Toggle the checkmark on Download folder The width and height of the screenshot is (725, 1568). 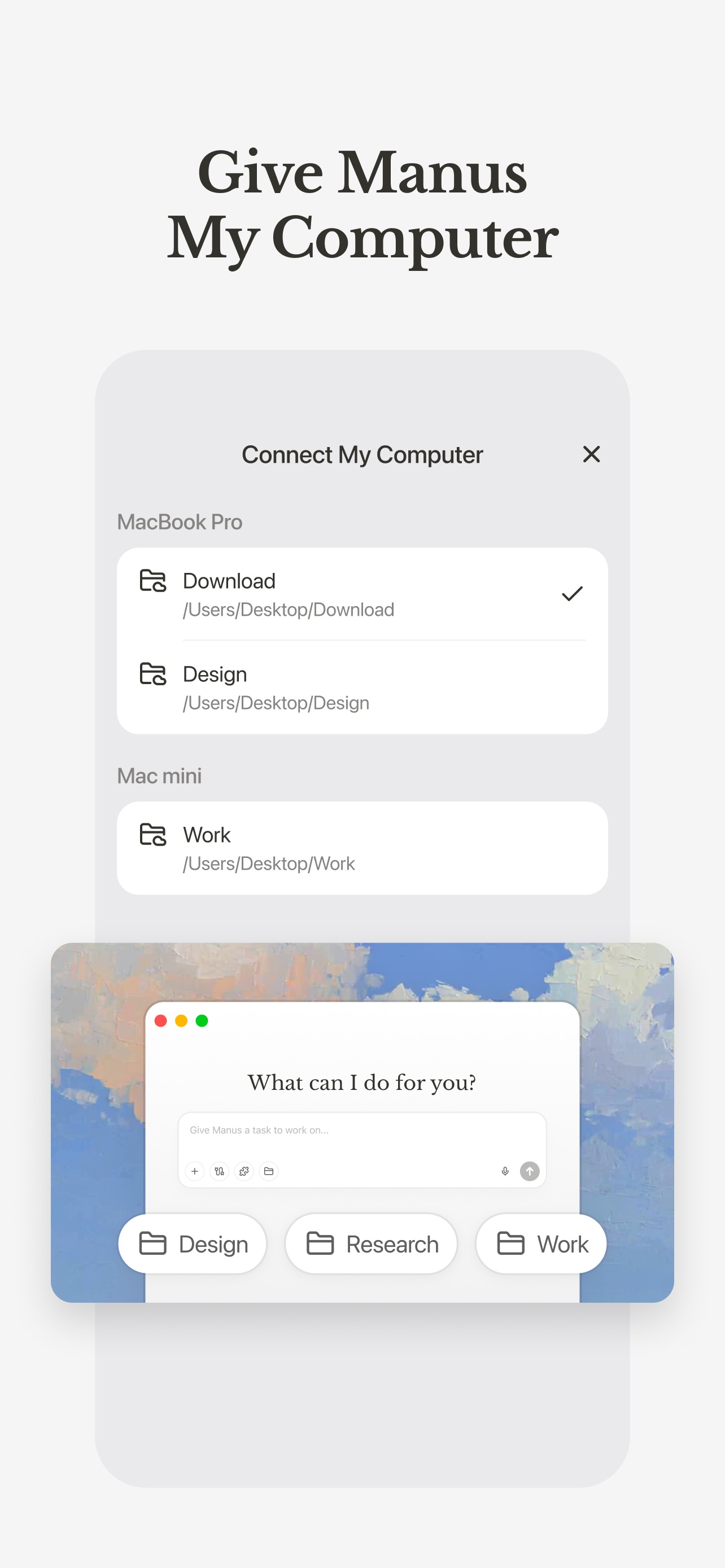tap(572, 593)
